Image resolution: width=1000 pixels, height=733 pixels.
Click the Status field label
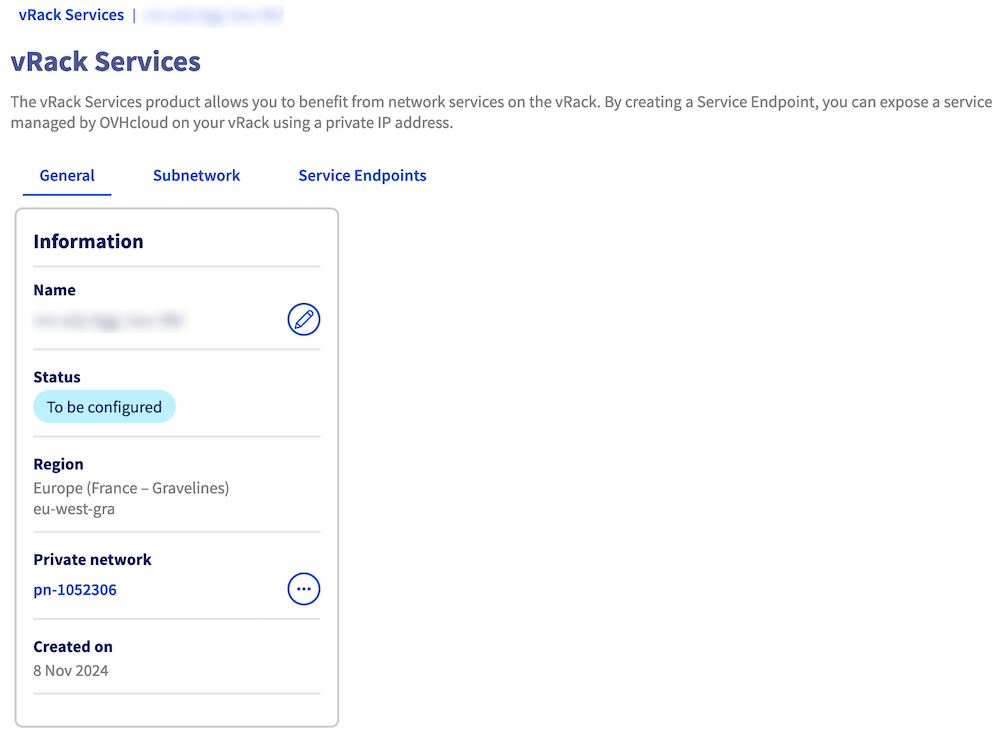coord(57,377)
